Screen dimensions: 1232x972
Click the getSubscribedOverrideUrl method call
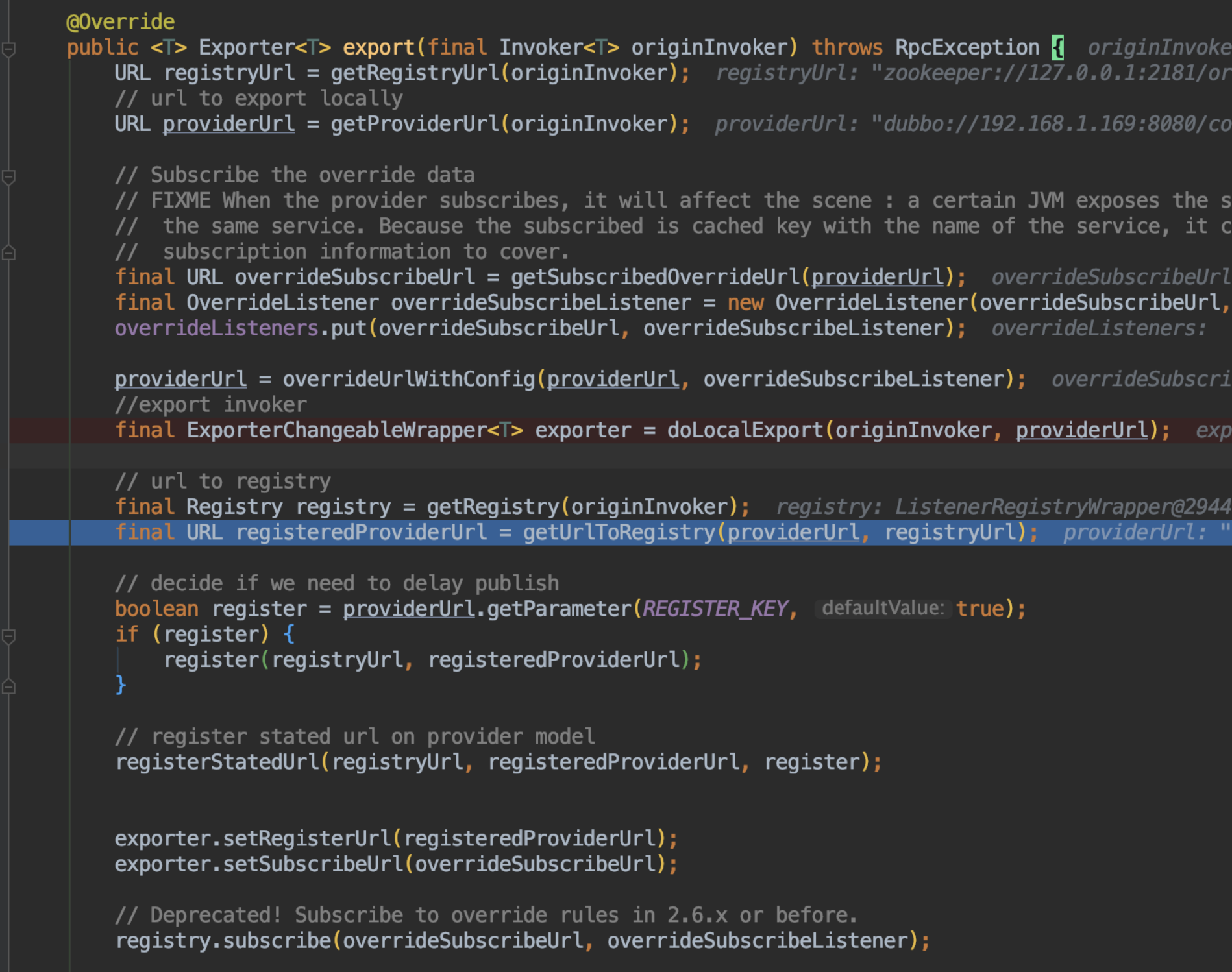pos(655,277)
